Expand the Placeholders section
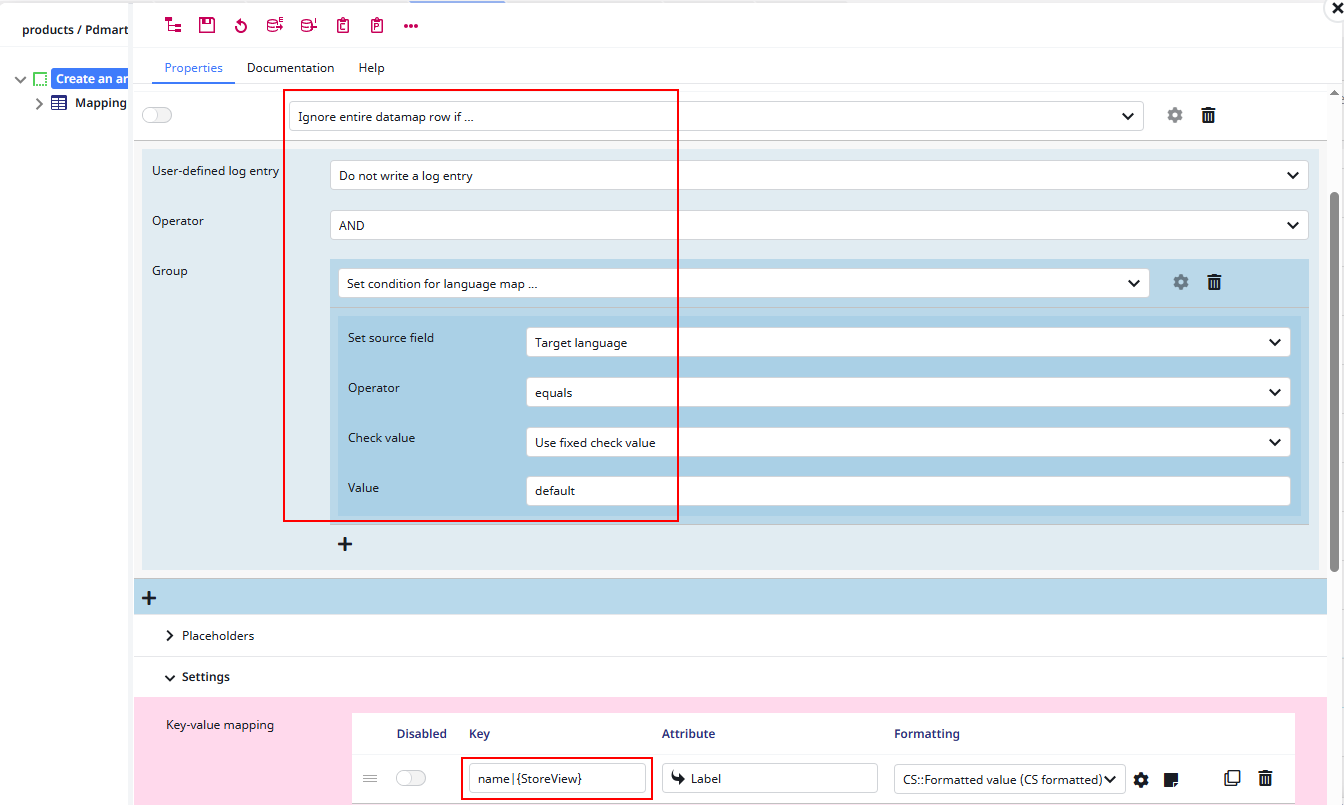Screen dimensions: 1344x805 point(170,636)
